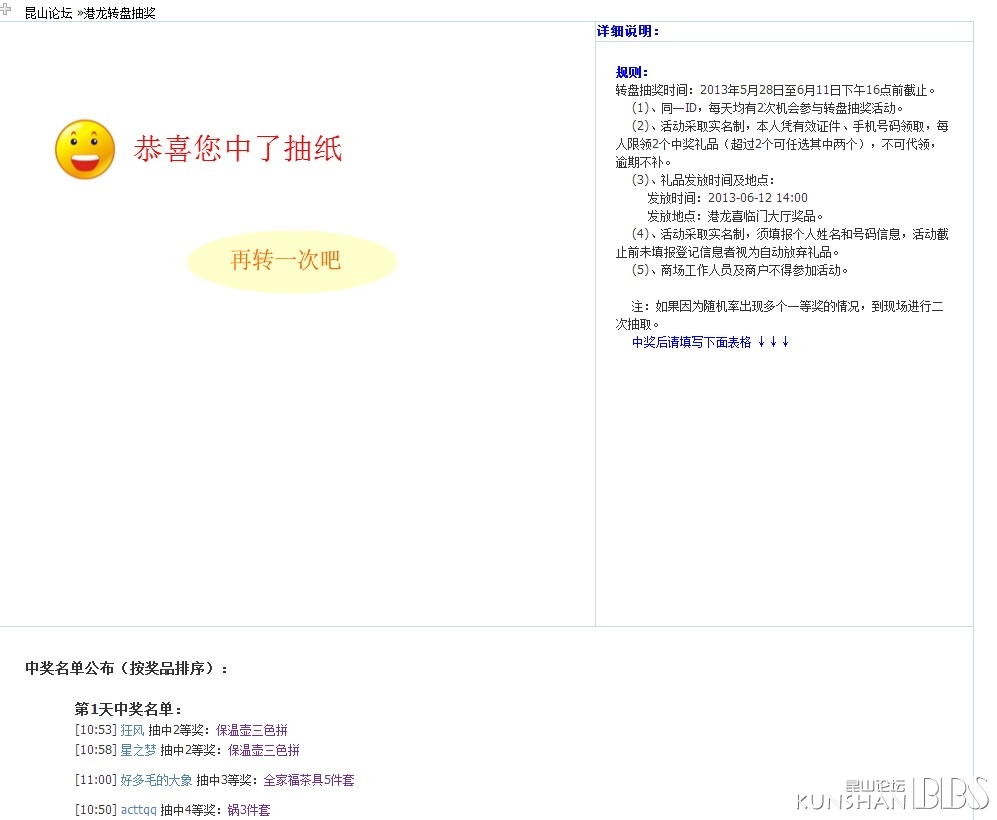Viewport: 997px width, 820px height.
Task: Open the 全家福茶具5件套 prize link
Action: coord(309,780)
